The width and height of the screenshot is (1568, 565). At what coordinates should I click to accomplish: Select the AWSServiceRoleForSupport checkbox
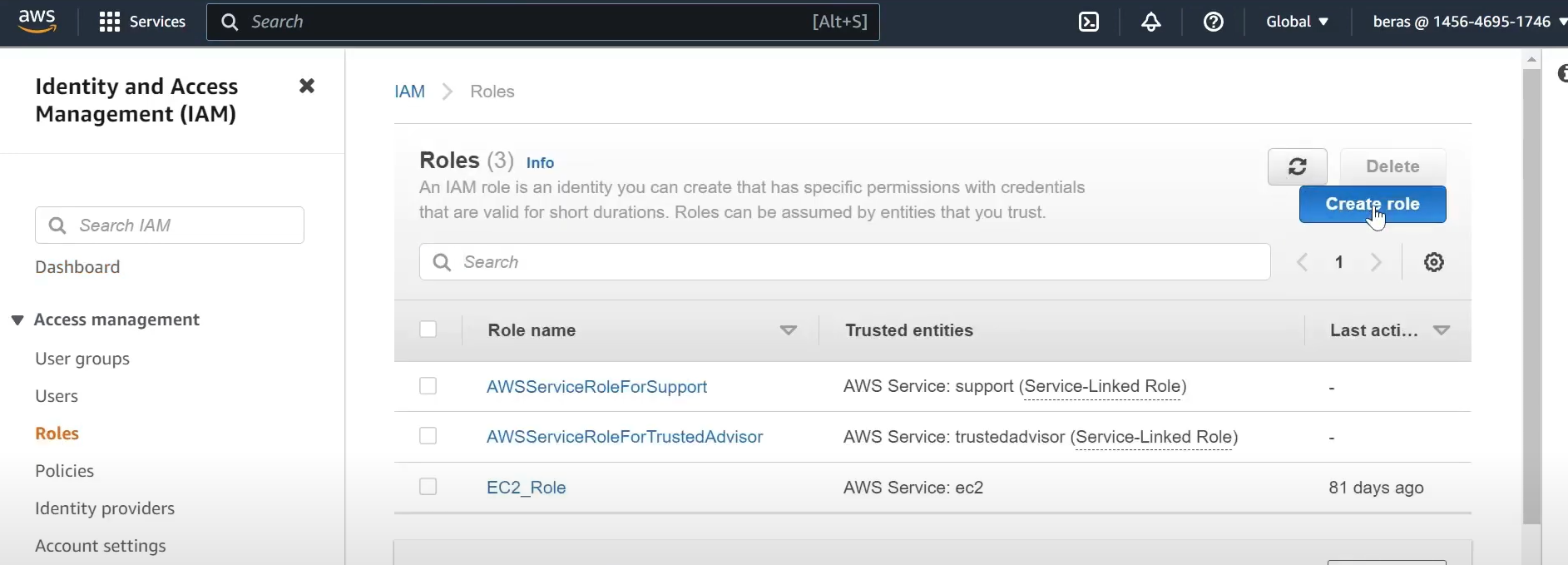(428, 386)
